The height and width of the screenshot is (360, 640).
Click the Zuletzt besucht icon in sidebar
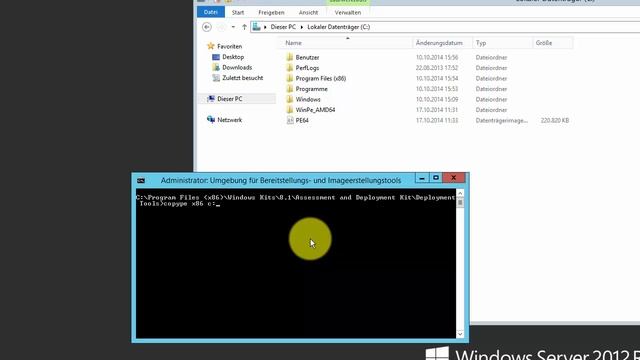(x=216, y=78)
